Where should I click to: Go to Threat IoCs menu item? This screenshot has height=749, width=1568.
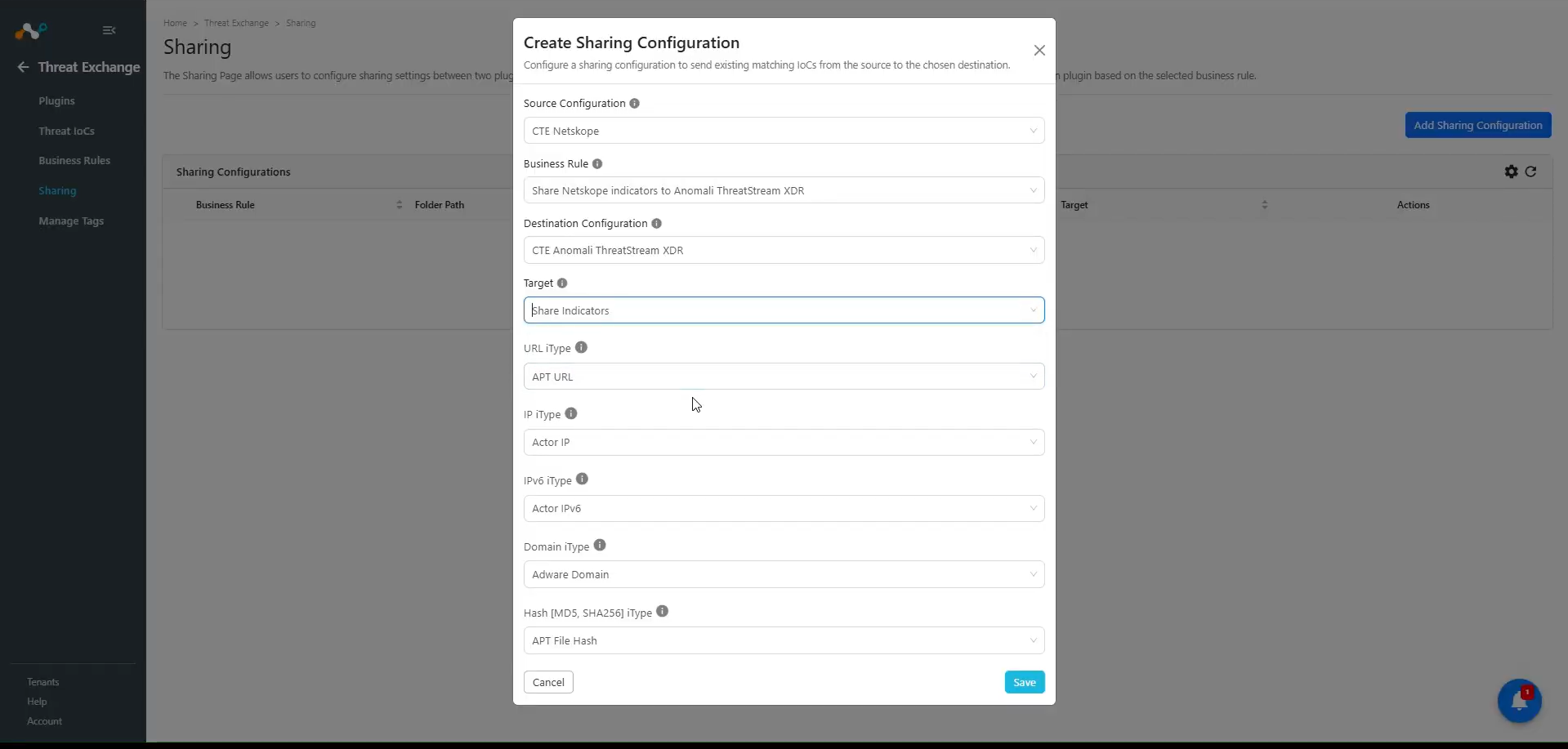coord(66,131)
